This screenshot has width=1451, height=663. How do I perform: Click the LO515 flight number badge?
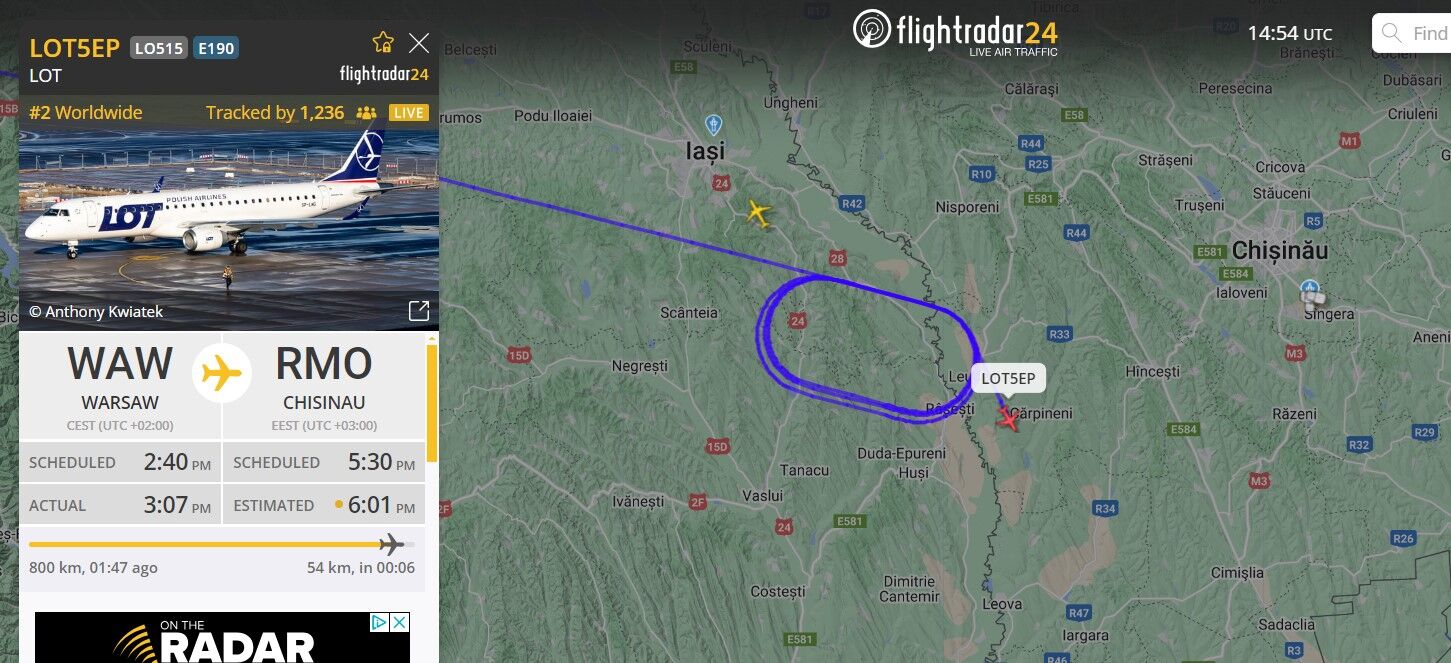coord(159,47)
